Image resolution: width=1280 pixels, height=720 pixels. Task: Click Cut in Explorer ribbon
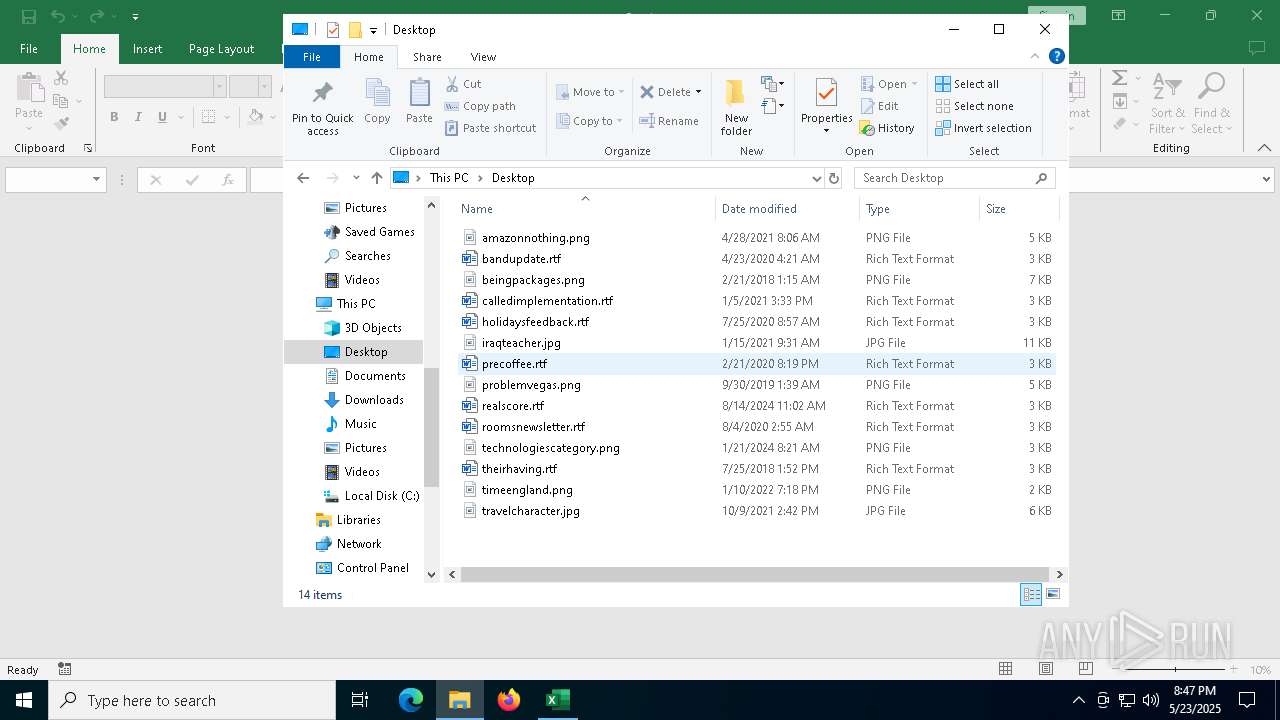tap(463, 84)
